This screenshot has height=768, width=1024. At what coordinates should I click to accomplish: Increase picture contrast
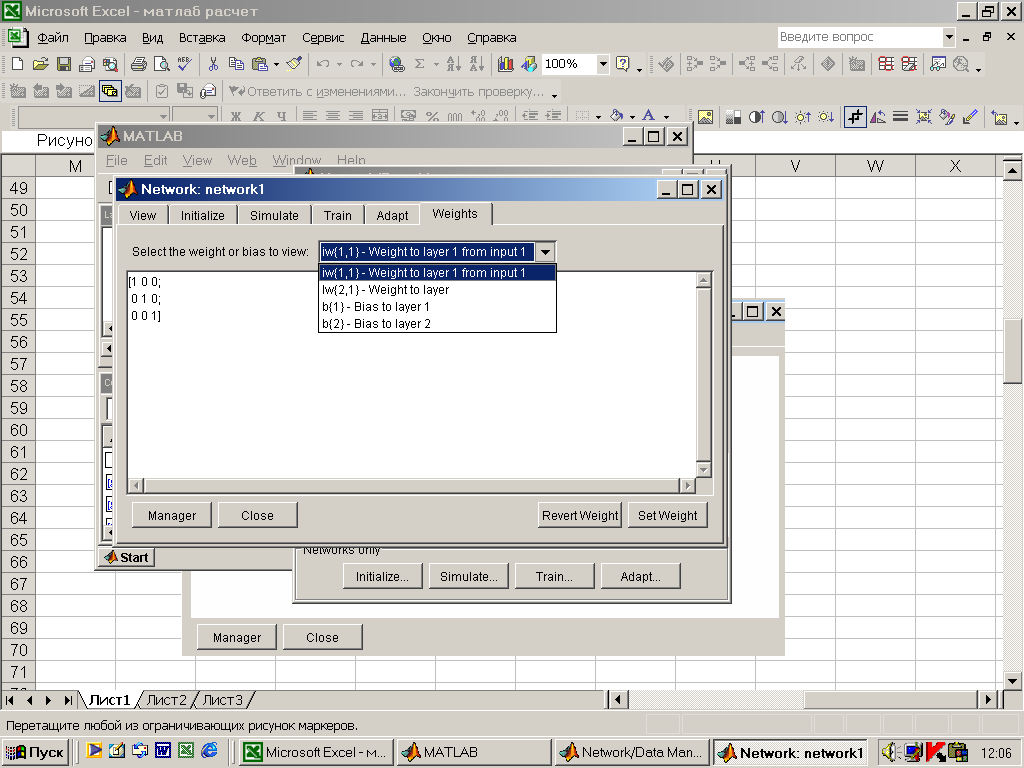tap(756, 118)
